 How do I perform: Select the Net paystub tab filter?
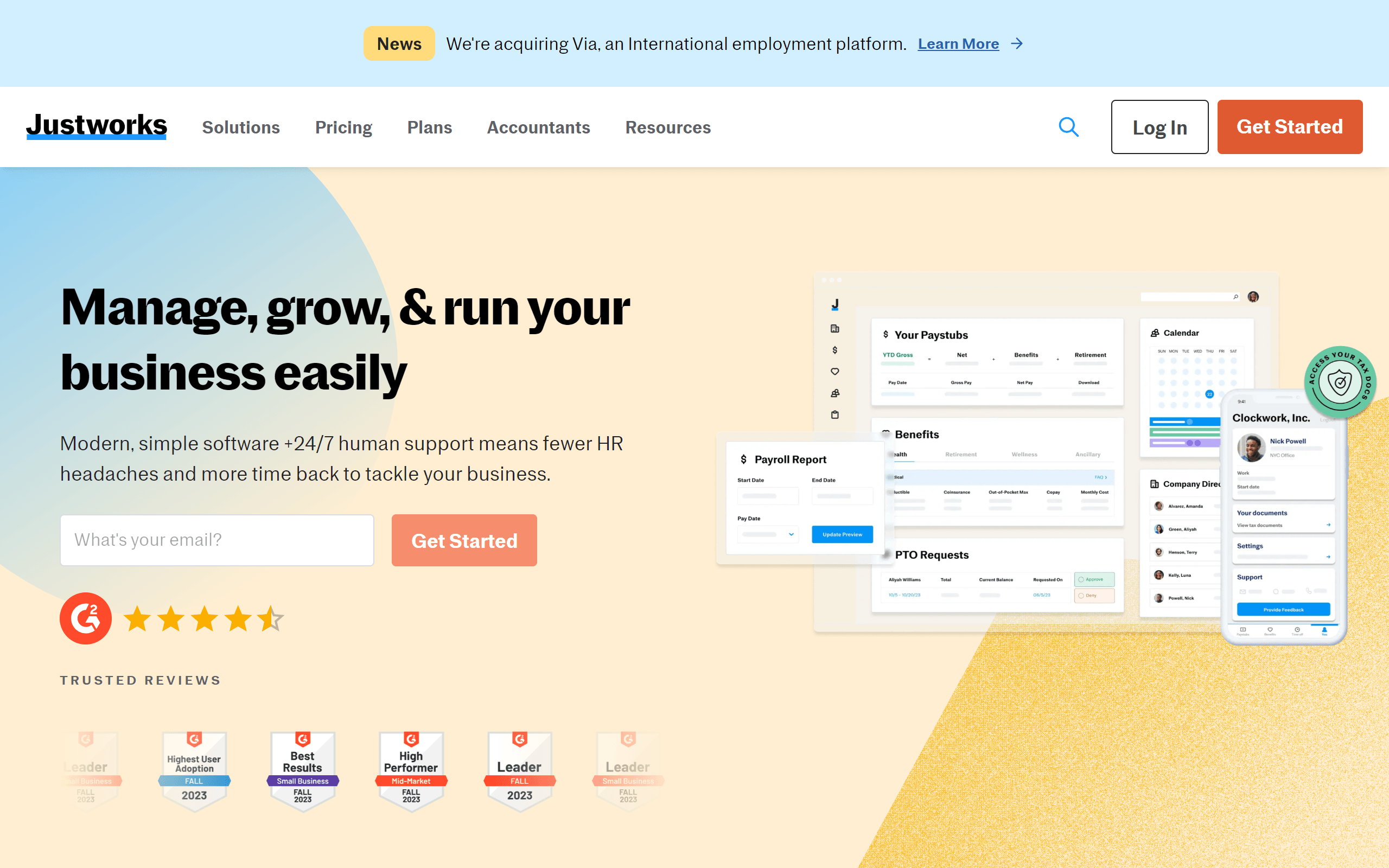961,357
